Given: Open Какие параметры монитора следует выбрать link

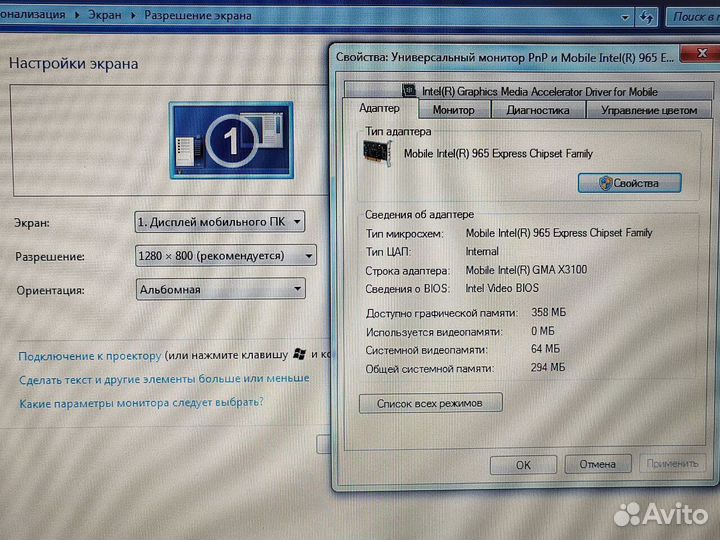Looking at the screenshot, I should click(141, 403).
